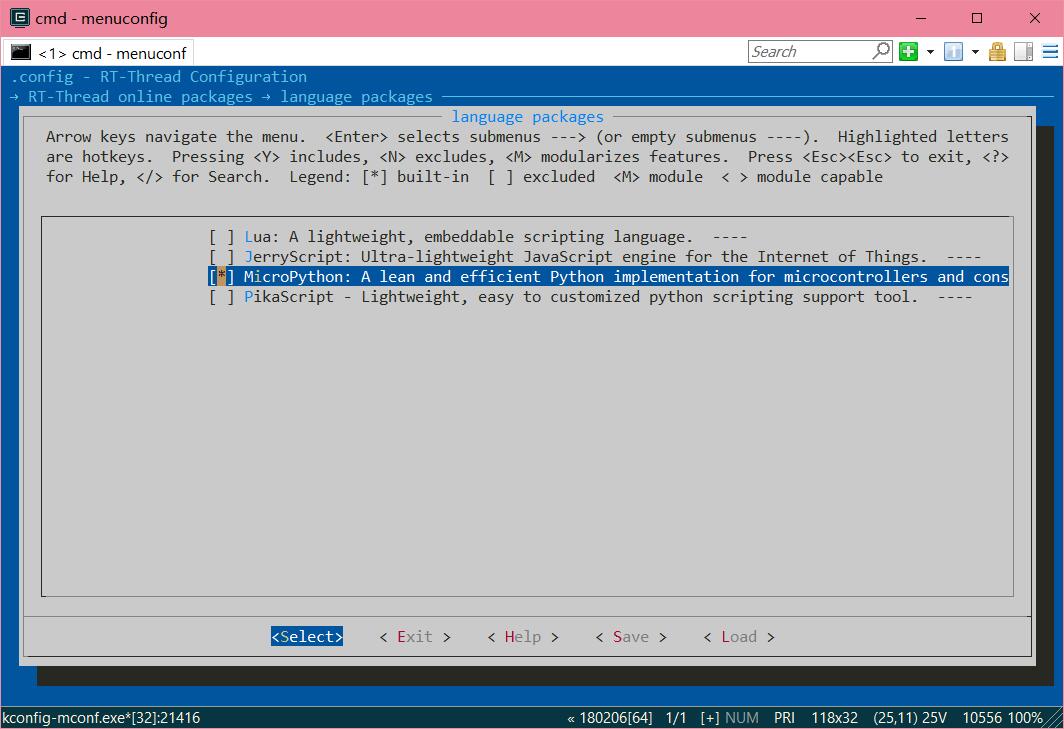Click the green new console plus icon
This screenshot has width=1064, height=729.
[x=908, y=52]
